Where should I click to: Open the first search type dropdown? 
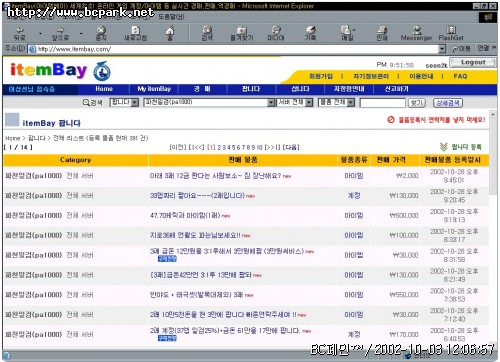(124, 102)
